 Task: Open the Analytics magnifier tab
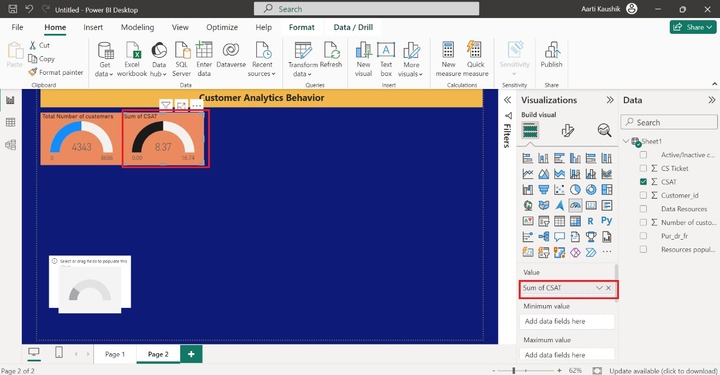(604, 131)
